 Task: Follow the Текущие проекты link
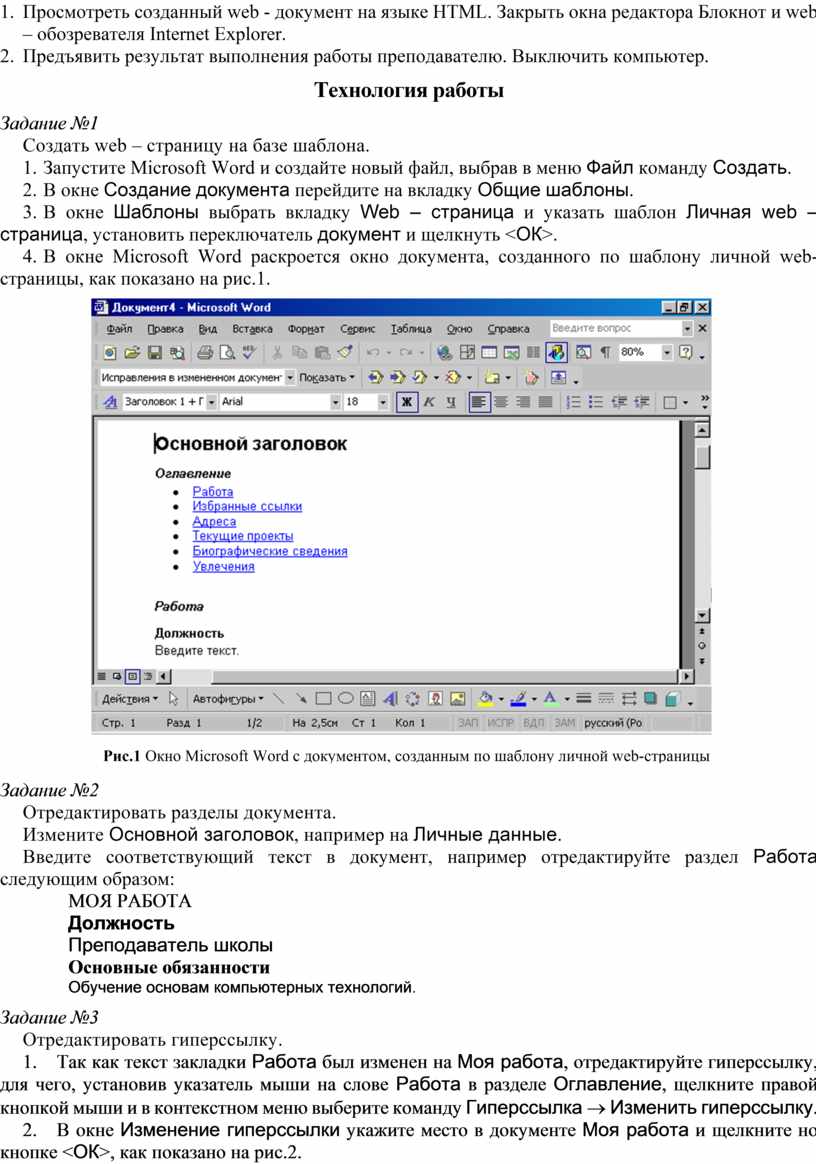tap(243, 536)
